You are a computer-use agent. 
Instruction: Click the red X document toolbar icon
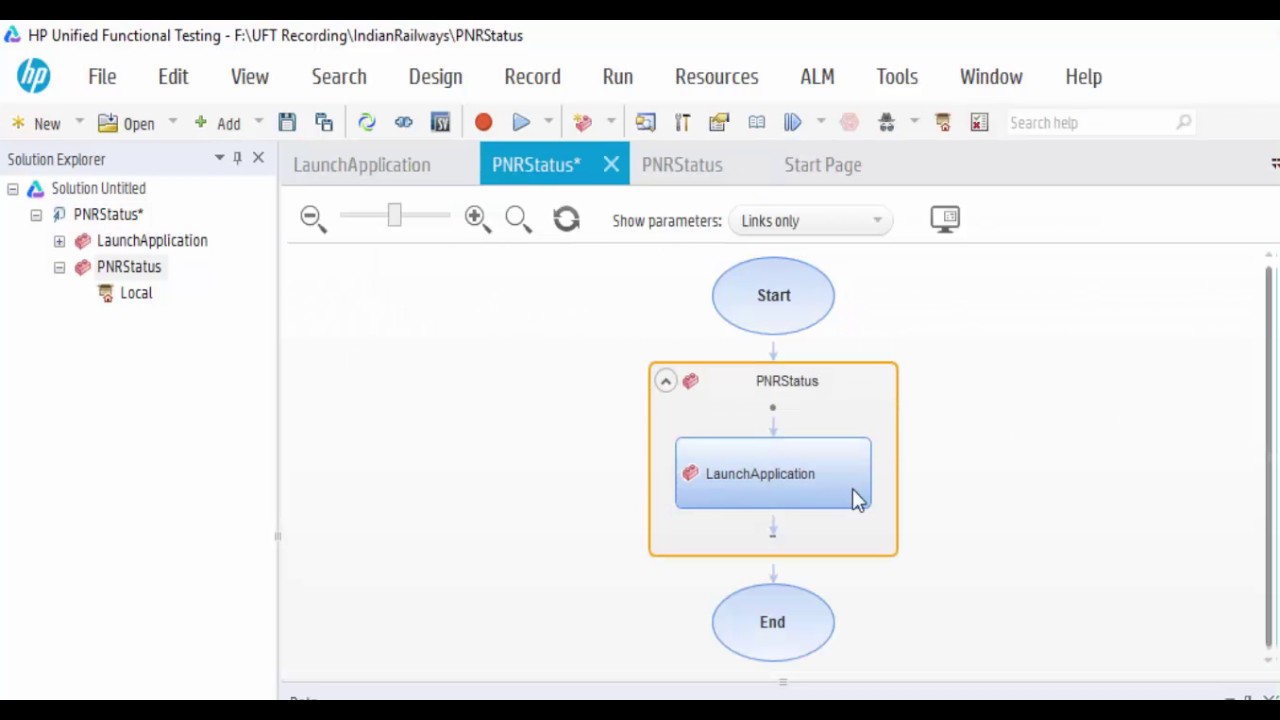pyautogui.click(x=979, y=122)
